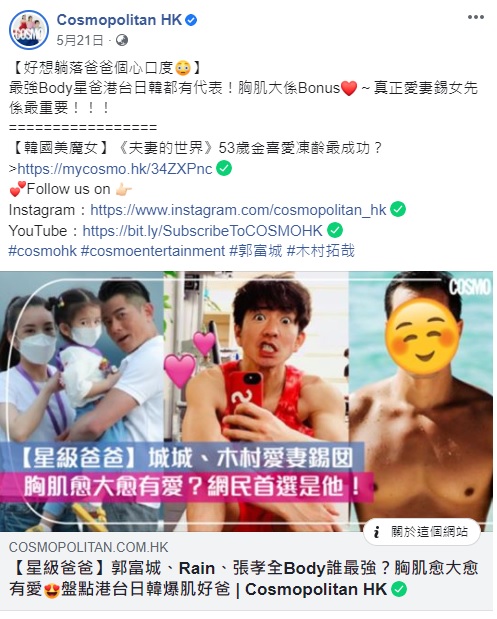Click the globe public-audience icon
This screenshot has width=497, height=619.
[x=122, y=40]
